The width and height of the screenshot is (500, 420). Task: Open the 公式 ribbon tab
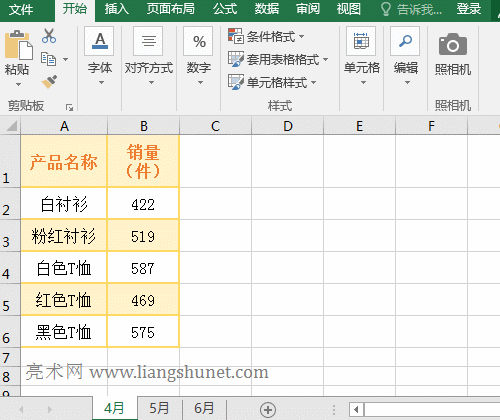(225, 9)
